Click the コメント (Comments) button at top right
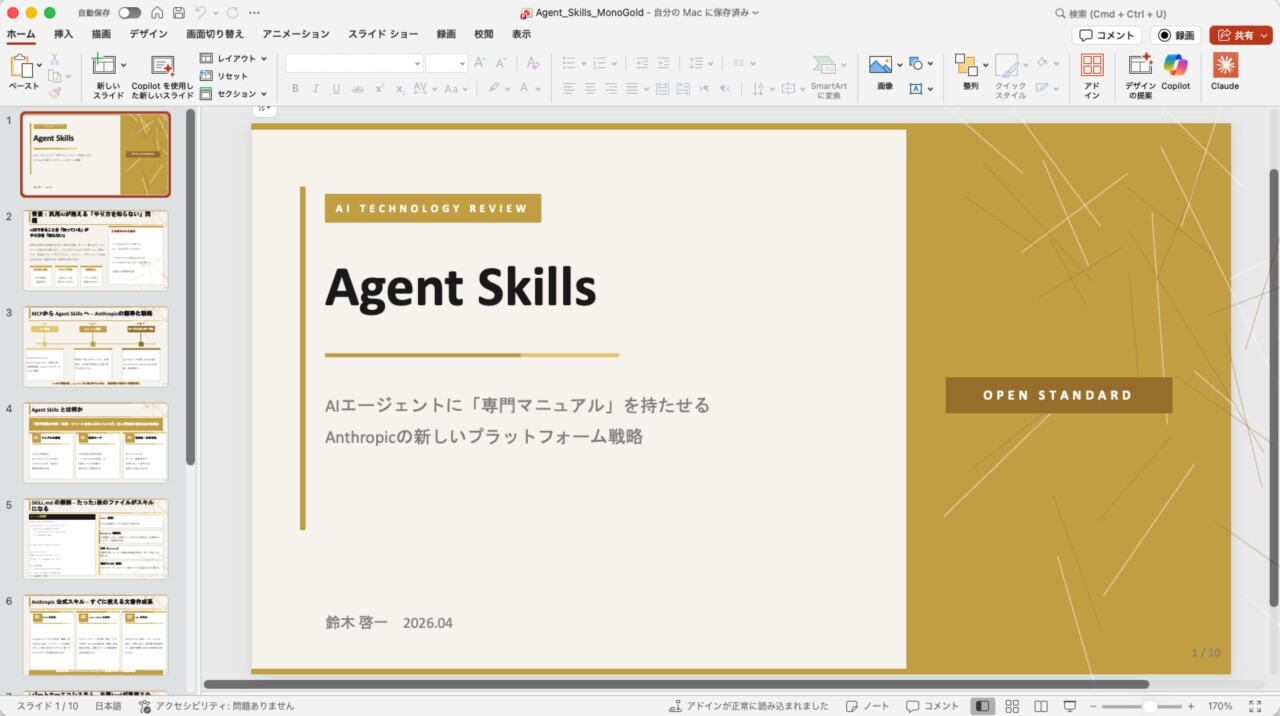The width and height of the screenshot is (1280, 716). click(x=1107, y=35)
